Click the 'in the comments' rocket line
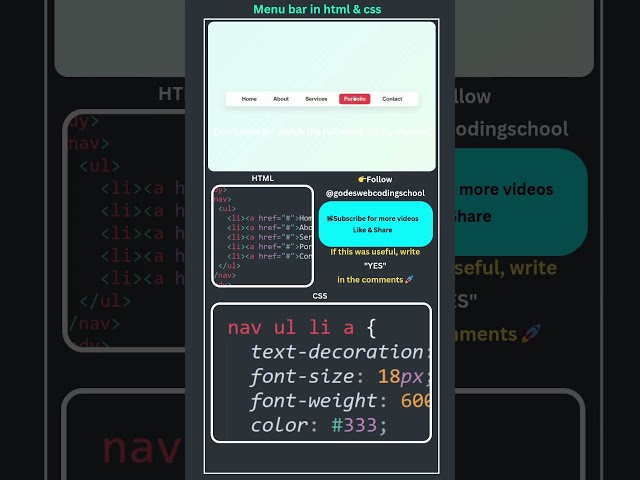 [x=375, y=280]
